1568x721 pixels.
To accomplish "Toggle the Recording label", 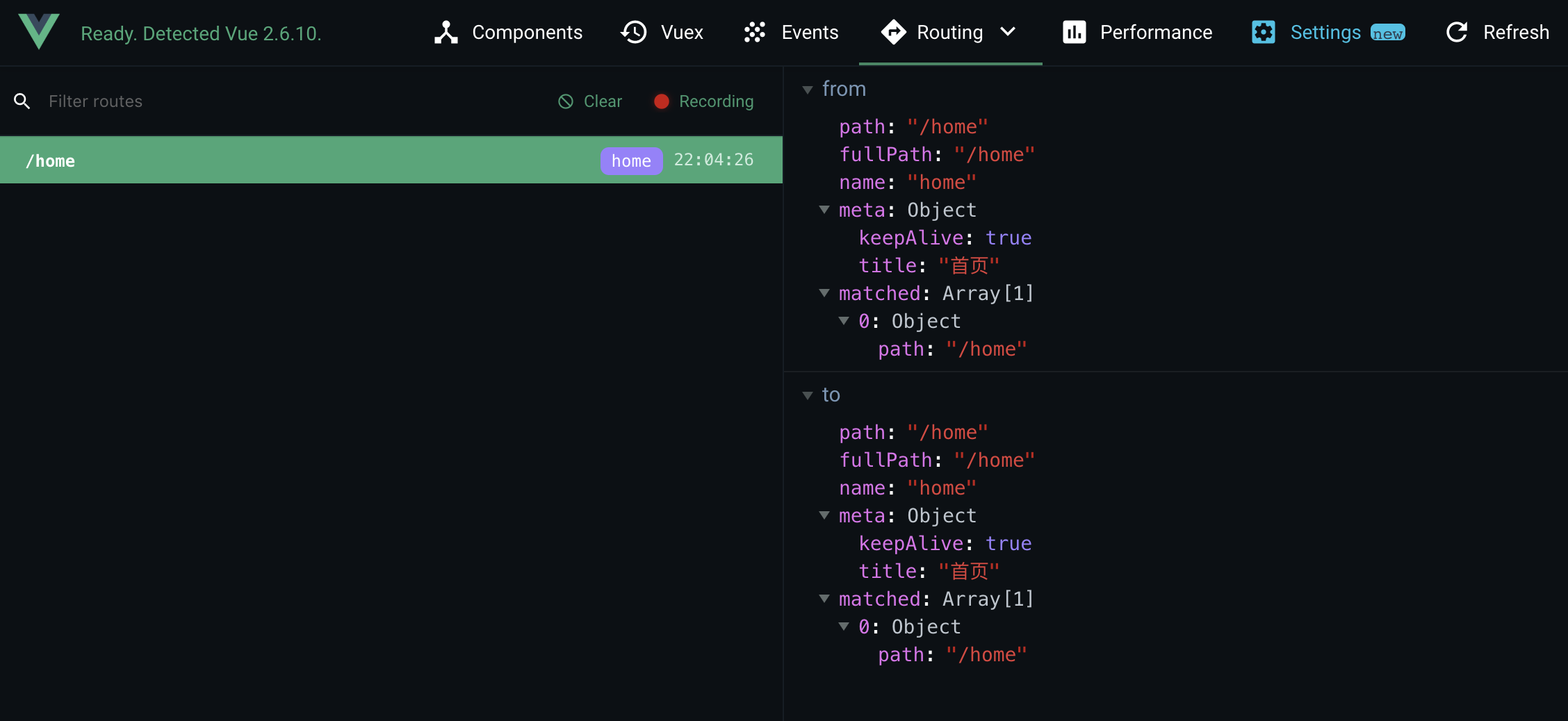I will (x=716, y=101).
